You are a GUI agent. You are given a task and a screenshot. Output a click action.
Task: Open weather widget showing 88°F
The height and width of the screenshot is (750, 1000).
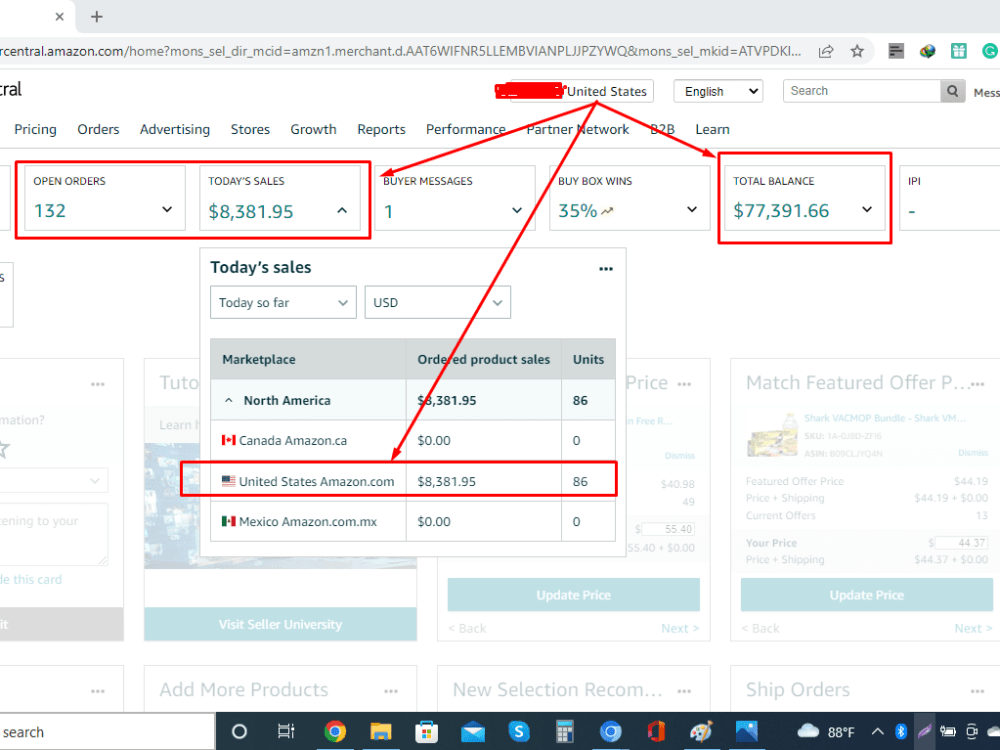825,732
